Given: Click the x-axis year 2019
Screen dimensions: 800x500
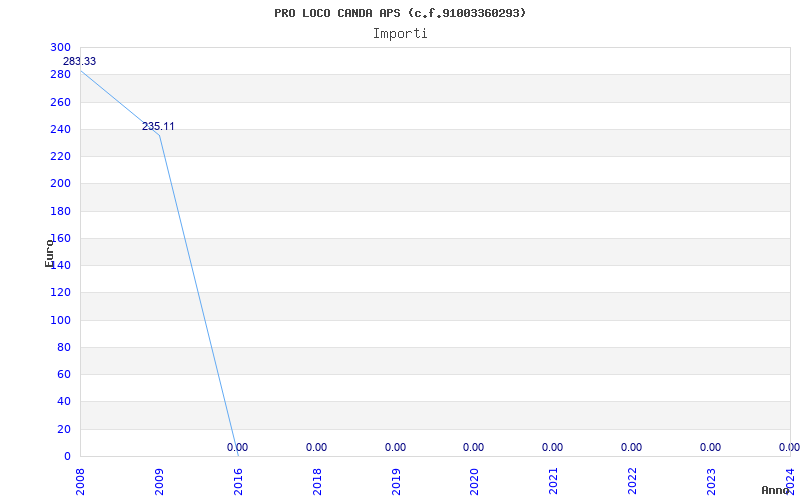Looking at the screenshot, I should pos(396,482).
